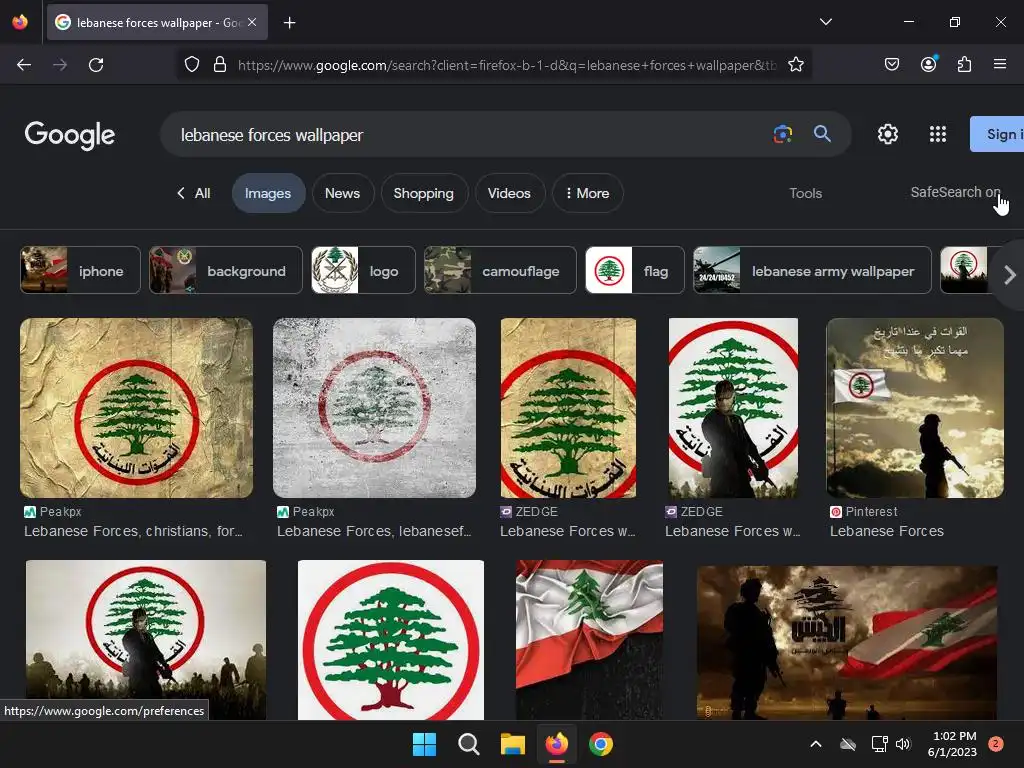
Task: Open the Lebanese Forces, christians caption link
Action: point(133,532)
